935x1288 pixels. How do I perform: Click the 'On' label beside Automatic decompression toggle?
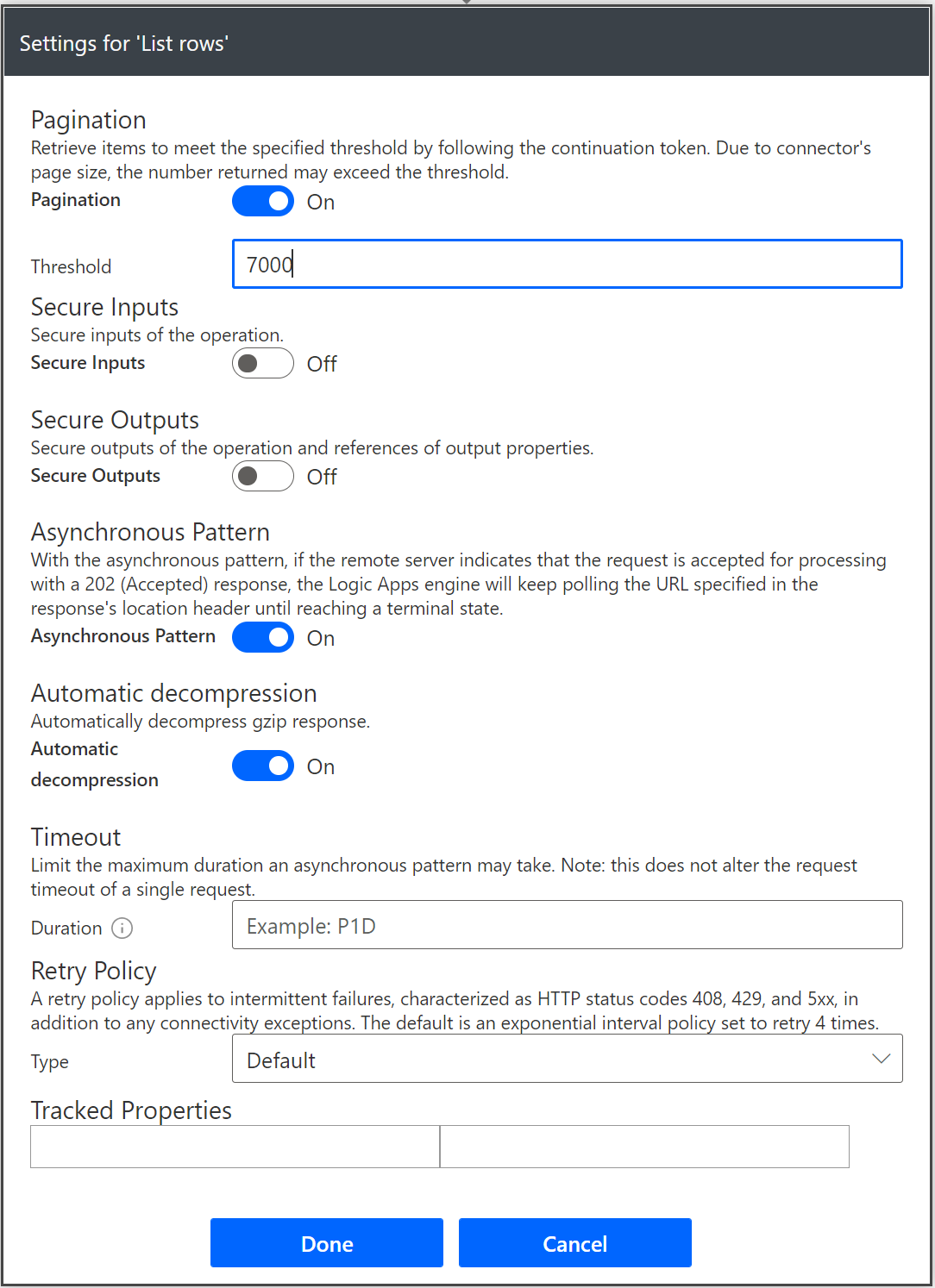click(x=321, y=767)
